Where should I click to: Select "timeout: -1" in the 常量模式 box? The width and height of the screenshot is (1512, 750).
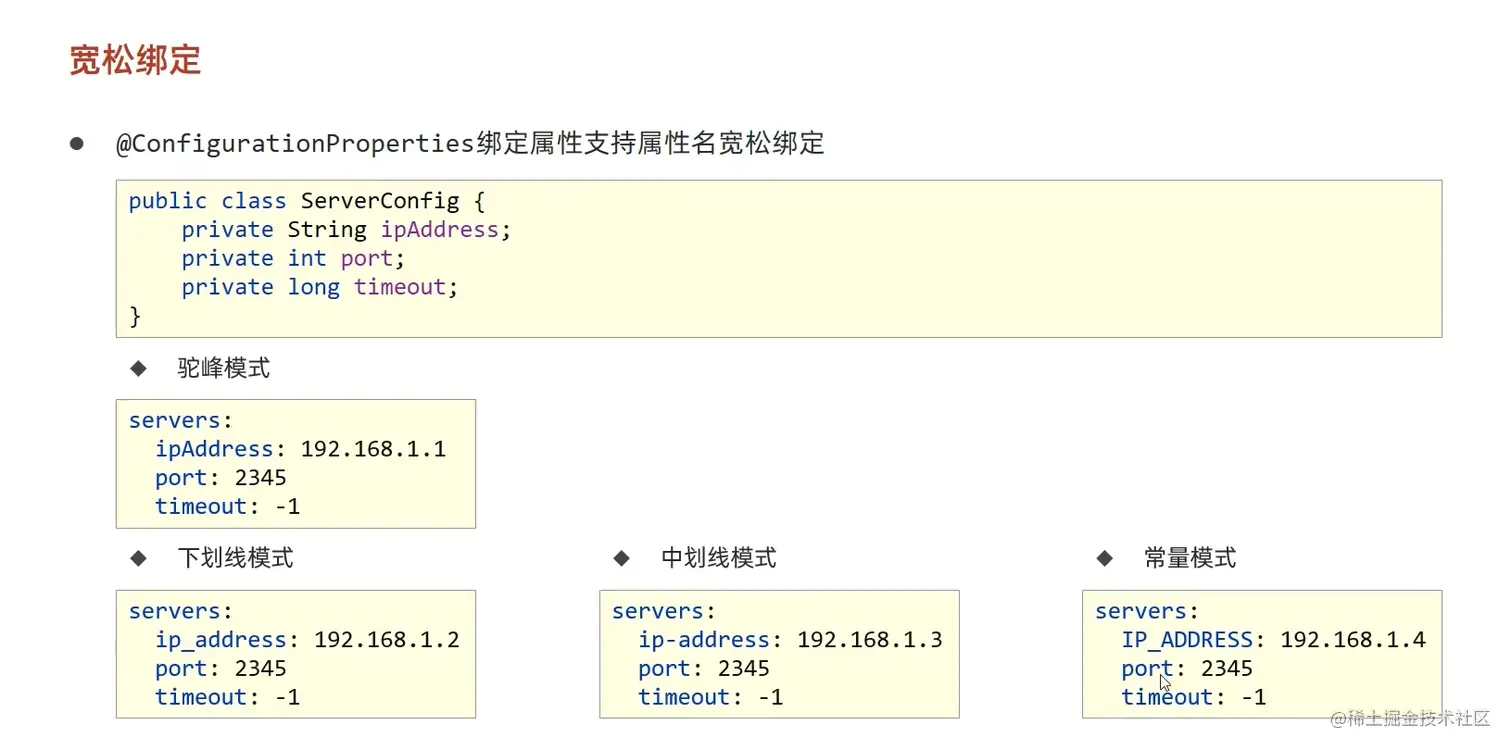[x=1193, y=698]
